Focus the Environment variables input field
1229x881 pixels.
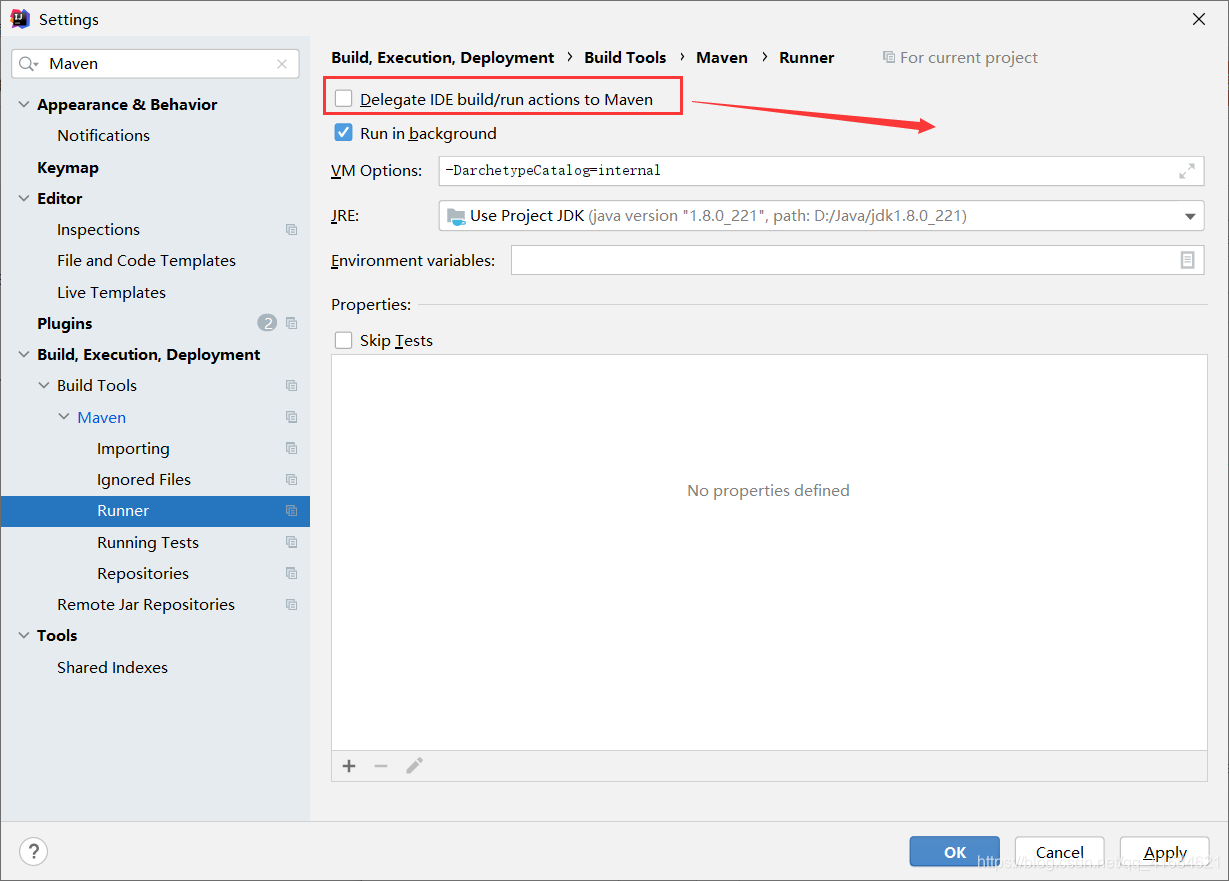click(x=857, y=260)
